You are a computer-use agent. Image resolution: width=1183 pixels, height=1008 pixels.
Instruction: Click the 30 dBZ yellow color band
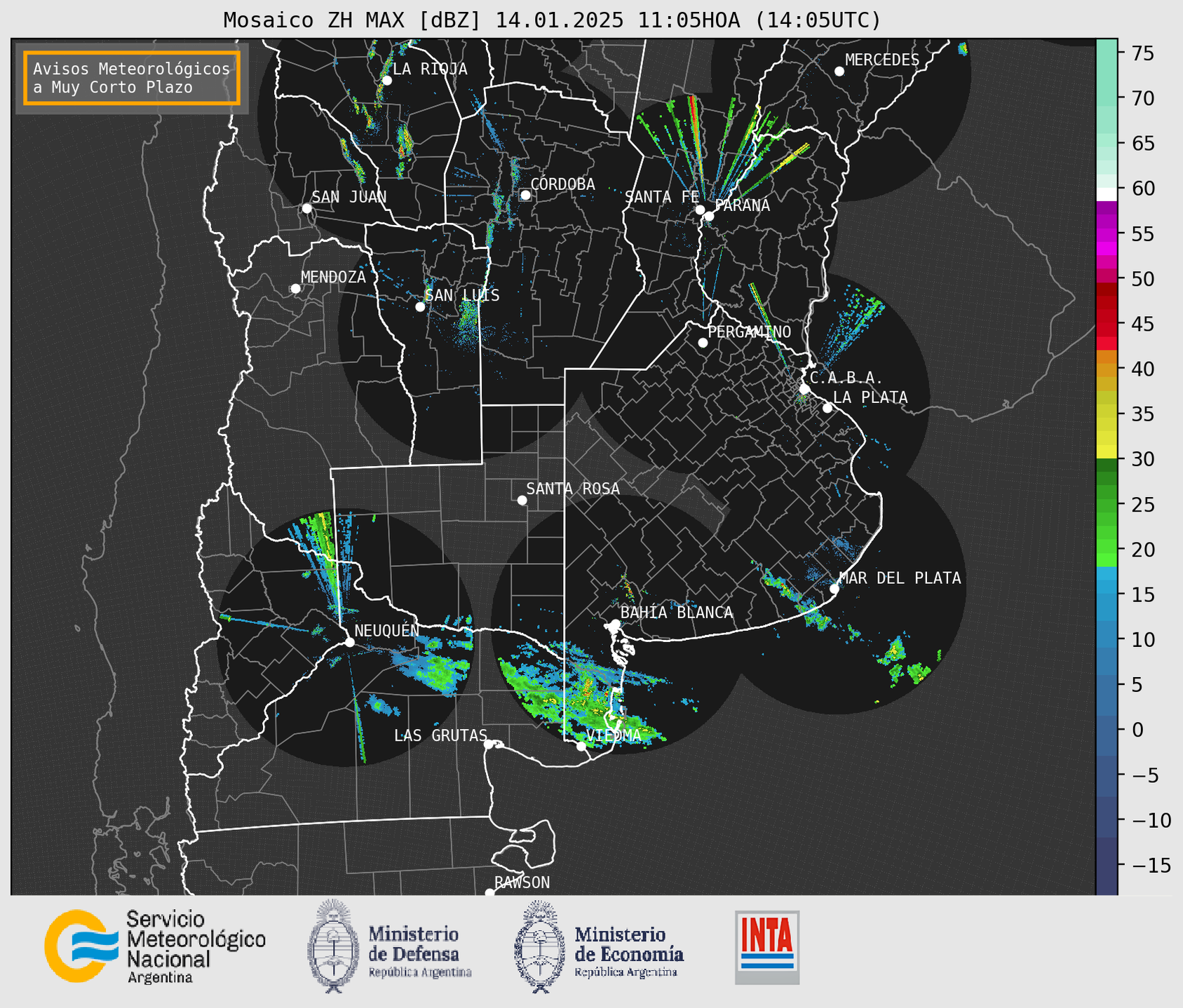(1107, 452)
